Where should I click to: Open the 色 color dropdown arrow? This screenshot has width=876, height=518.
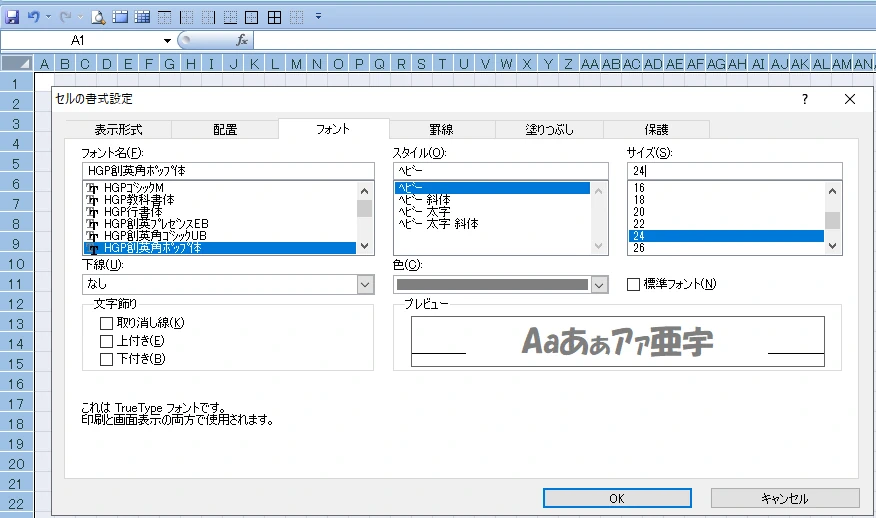[599, 285]
